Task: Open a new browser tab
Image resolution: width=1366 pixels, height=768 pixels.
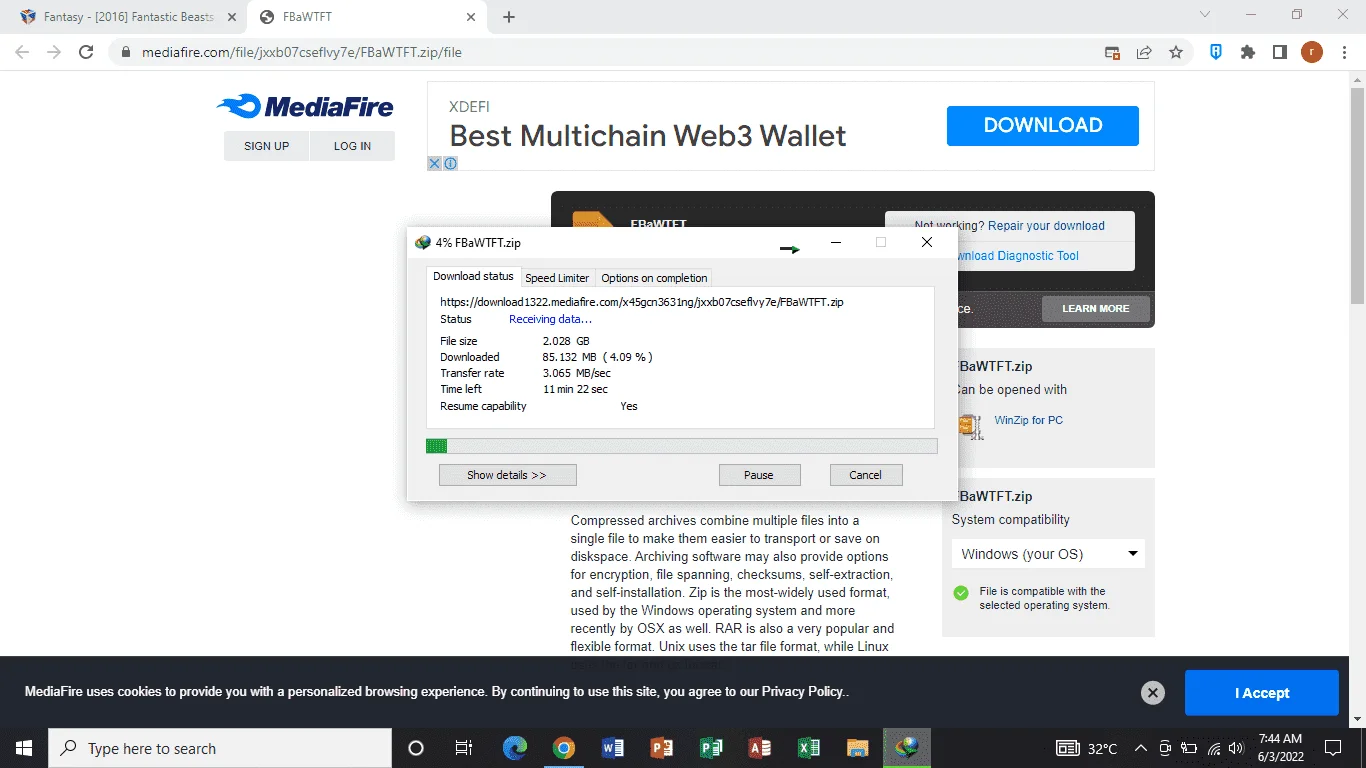Action: pos(509,17)
